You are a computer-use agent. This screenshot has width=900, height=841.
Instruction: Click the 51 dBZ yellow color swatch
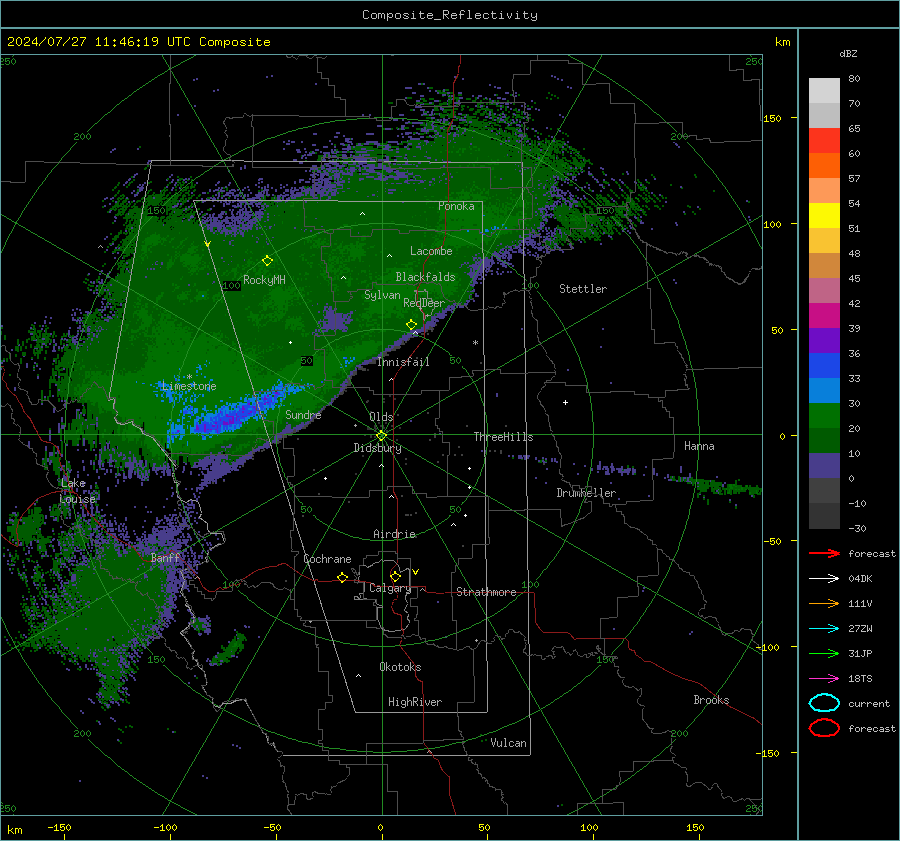tap(824, 215)
